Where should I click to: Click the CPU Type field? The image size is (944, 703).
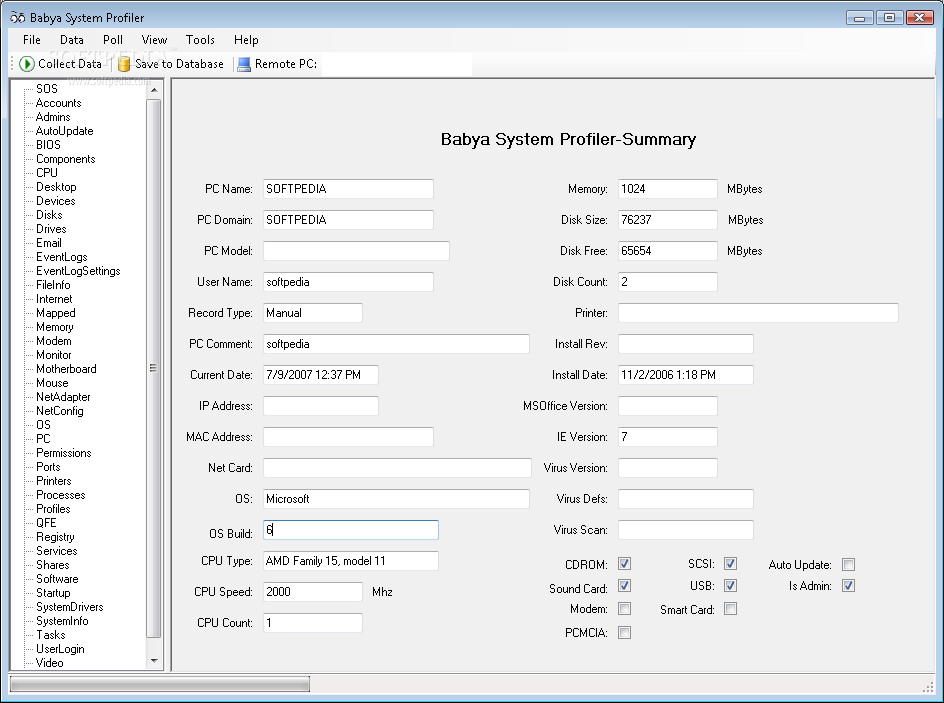click(351, 561)
